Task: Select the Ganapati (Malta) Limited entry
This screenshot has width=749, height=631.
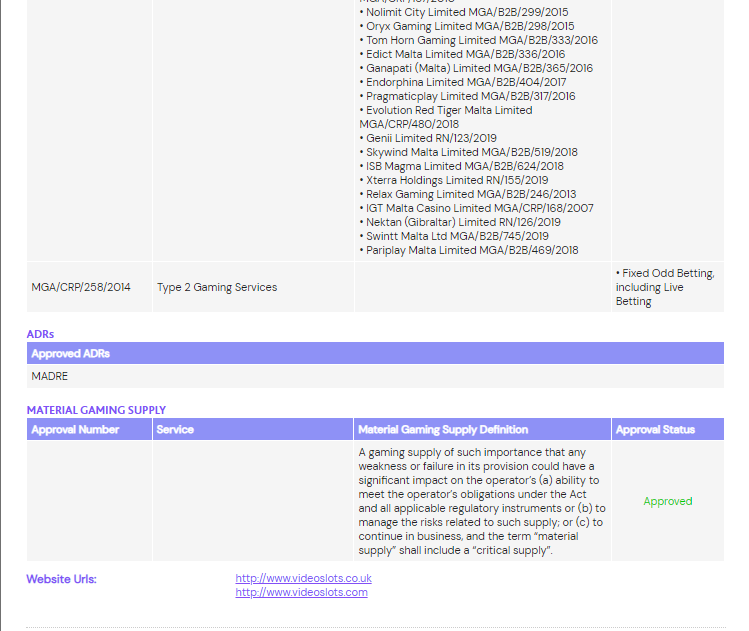Action: (x=476, y=68)
